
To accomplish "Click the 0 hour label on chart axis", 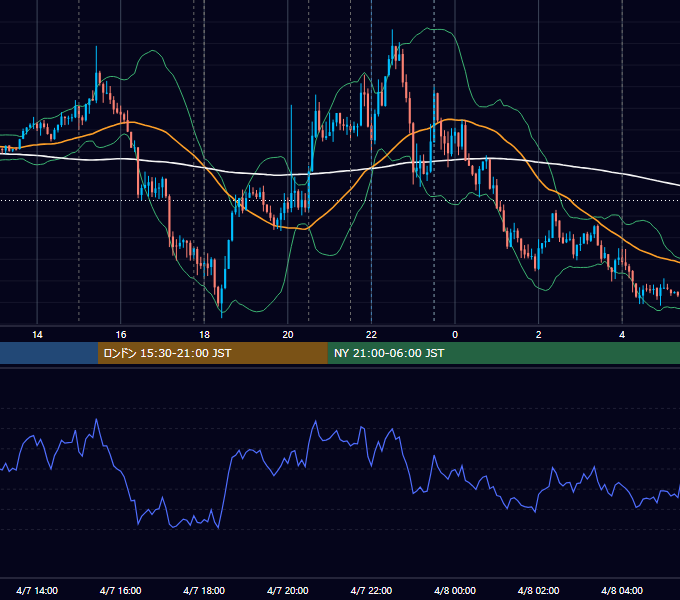I will (455, 335).
